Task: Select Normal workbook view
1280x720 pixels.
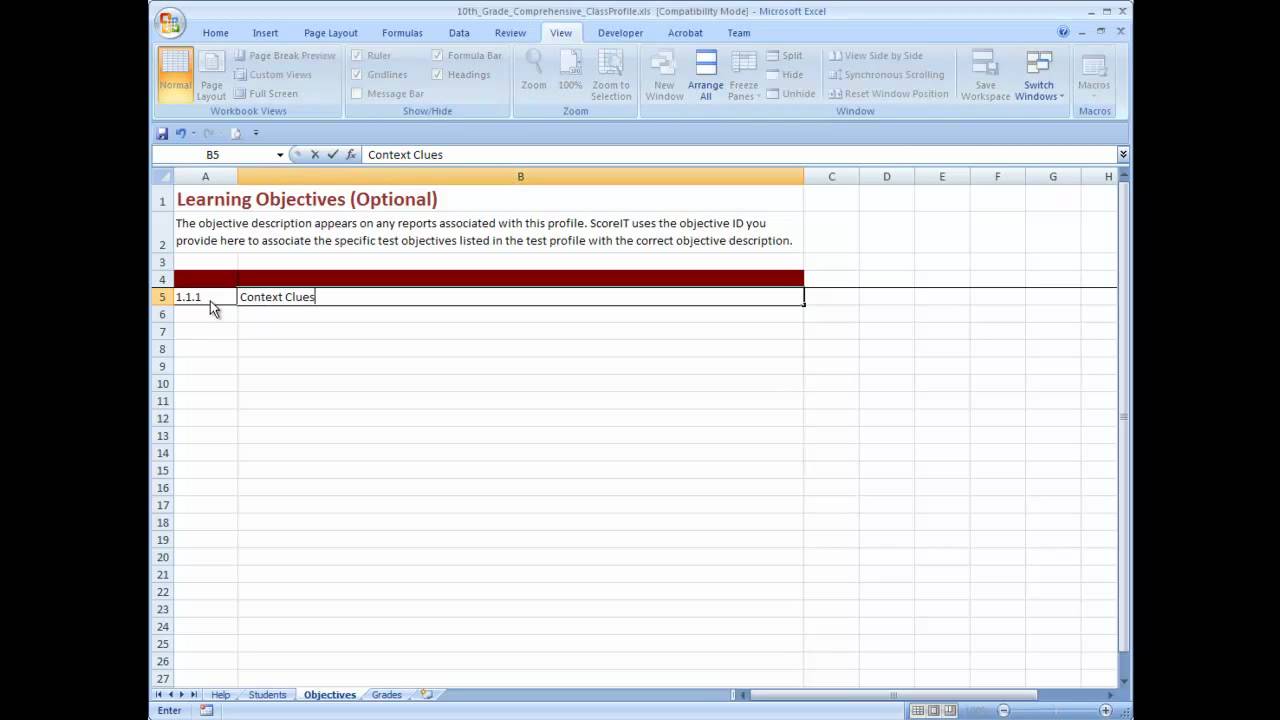Action: click(x=175, y=74)
